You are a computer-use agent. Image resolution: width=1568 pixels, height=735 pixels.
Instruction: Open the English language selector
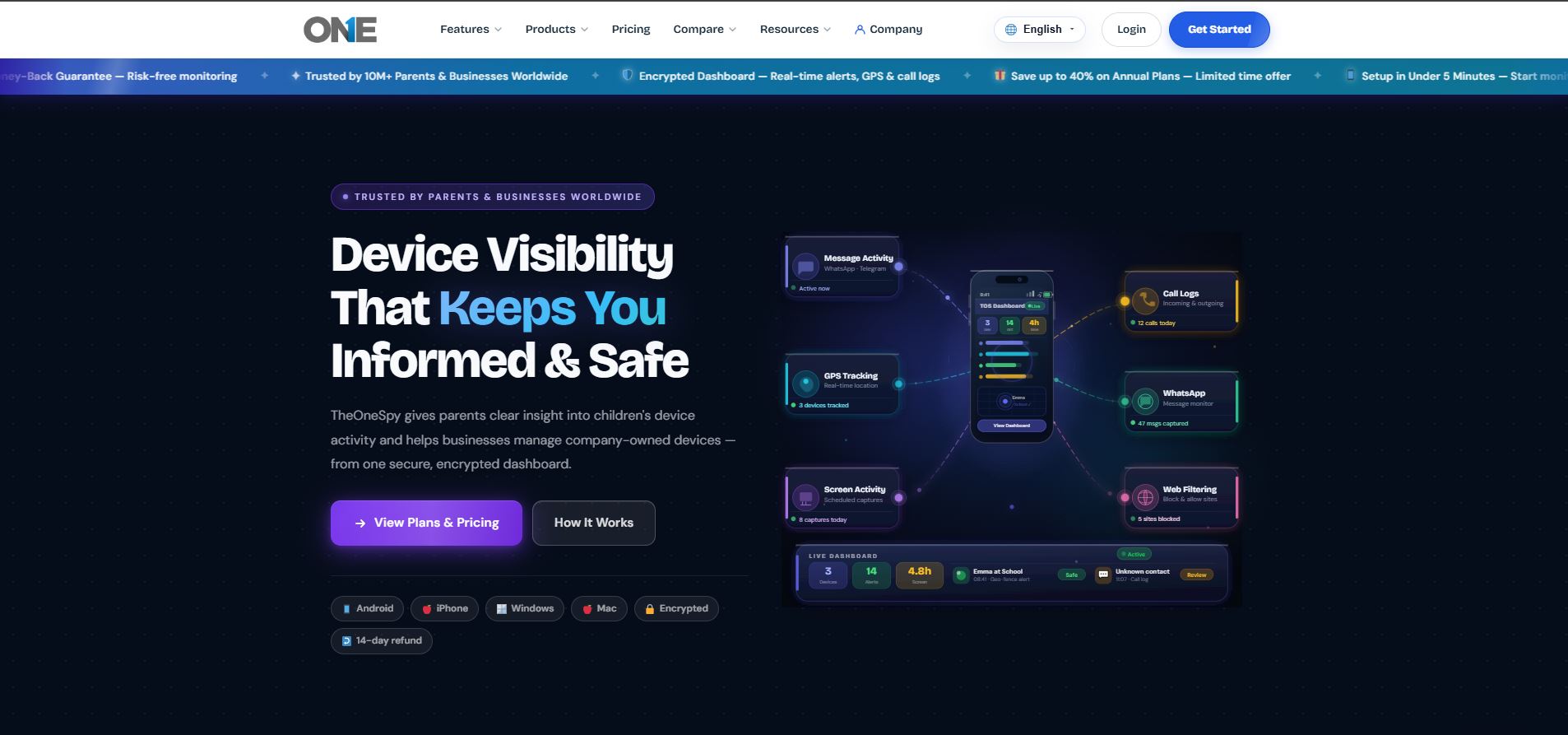point(1040,30)
